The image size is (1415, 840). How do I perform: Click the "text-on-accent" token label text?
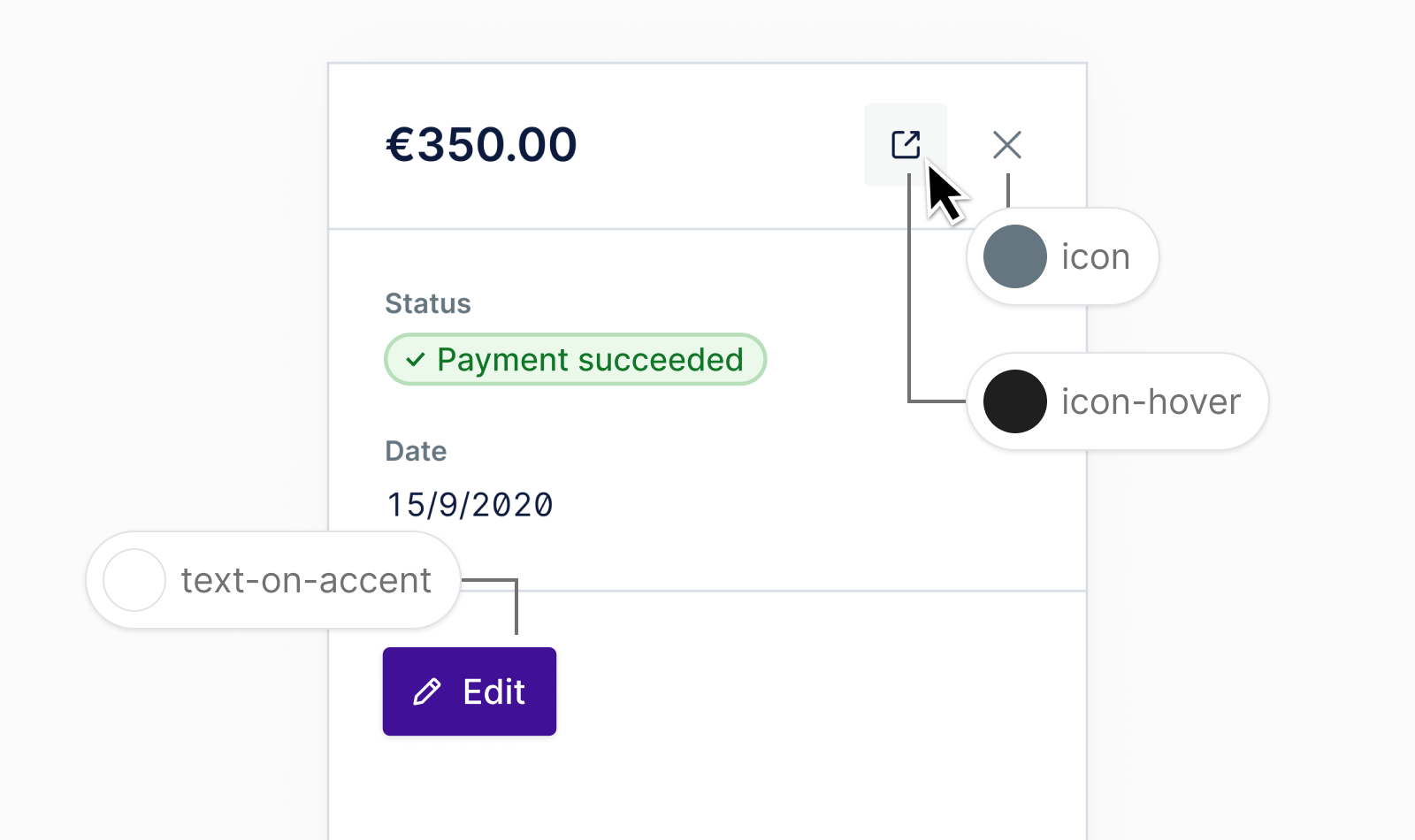306,581
